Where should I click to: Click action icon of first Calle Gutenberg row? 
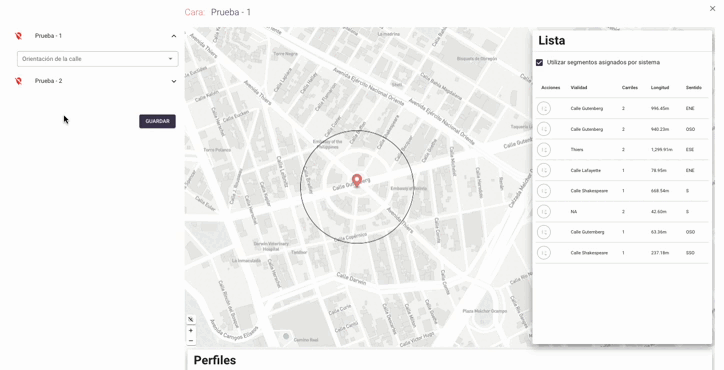tap(544, 109)
